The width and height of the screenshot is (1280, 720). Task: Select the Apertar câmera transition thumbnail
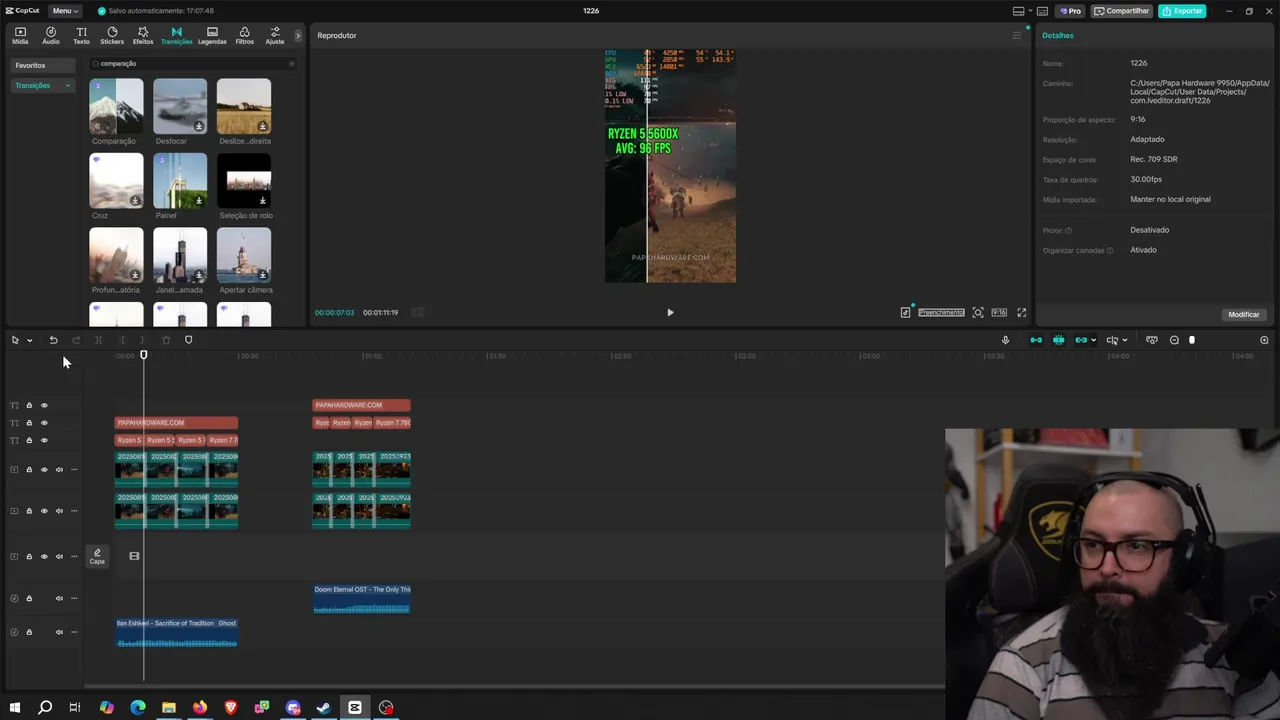coord(244,255)
